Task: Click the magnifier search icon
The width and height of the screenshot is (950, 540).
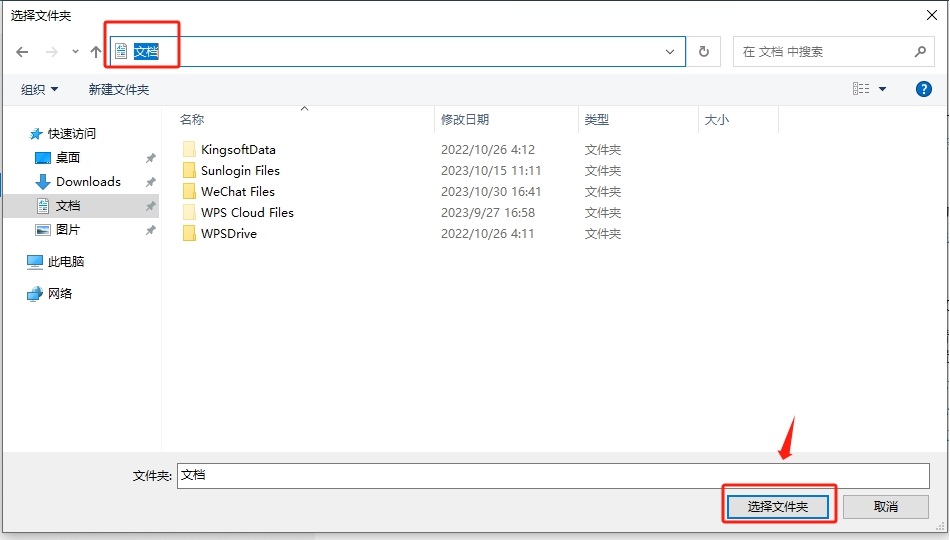Action: click(x=920, y=52)
